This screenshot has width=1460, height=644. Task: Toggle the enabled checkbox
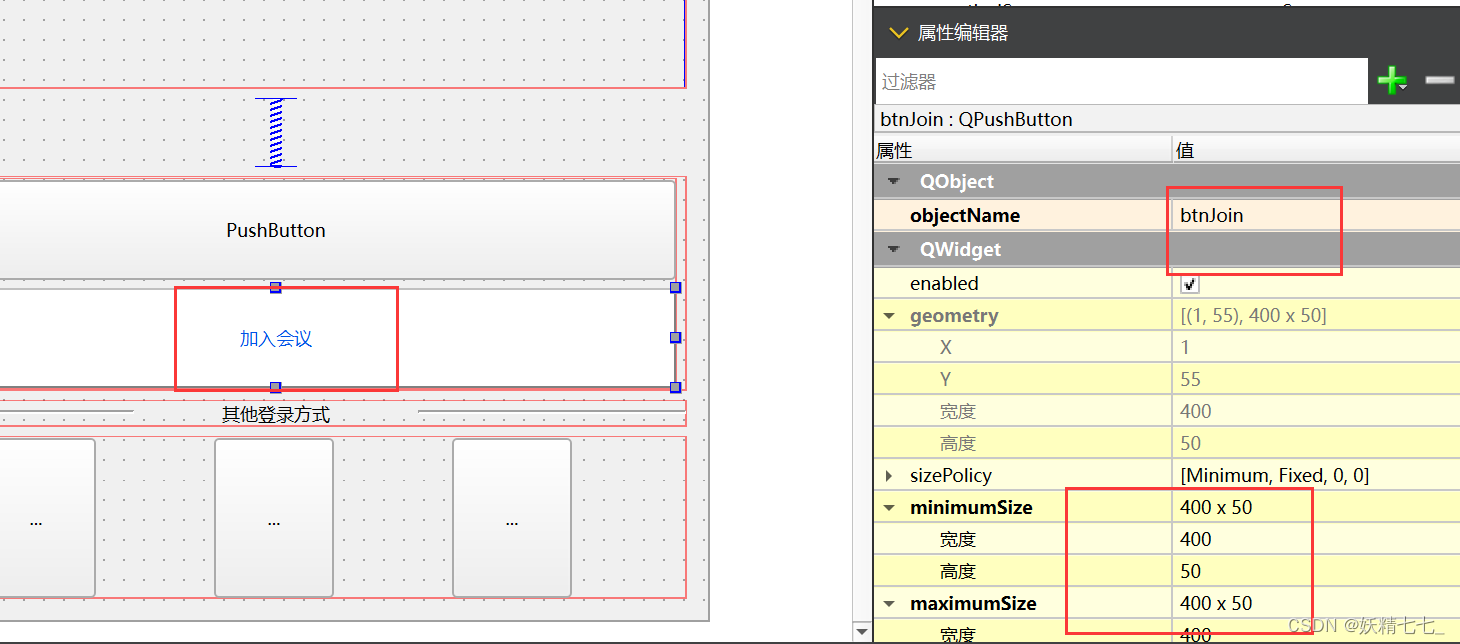coord(1189,284)
